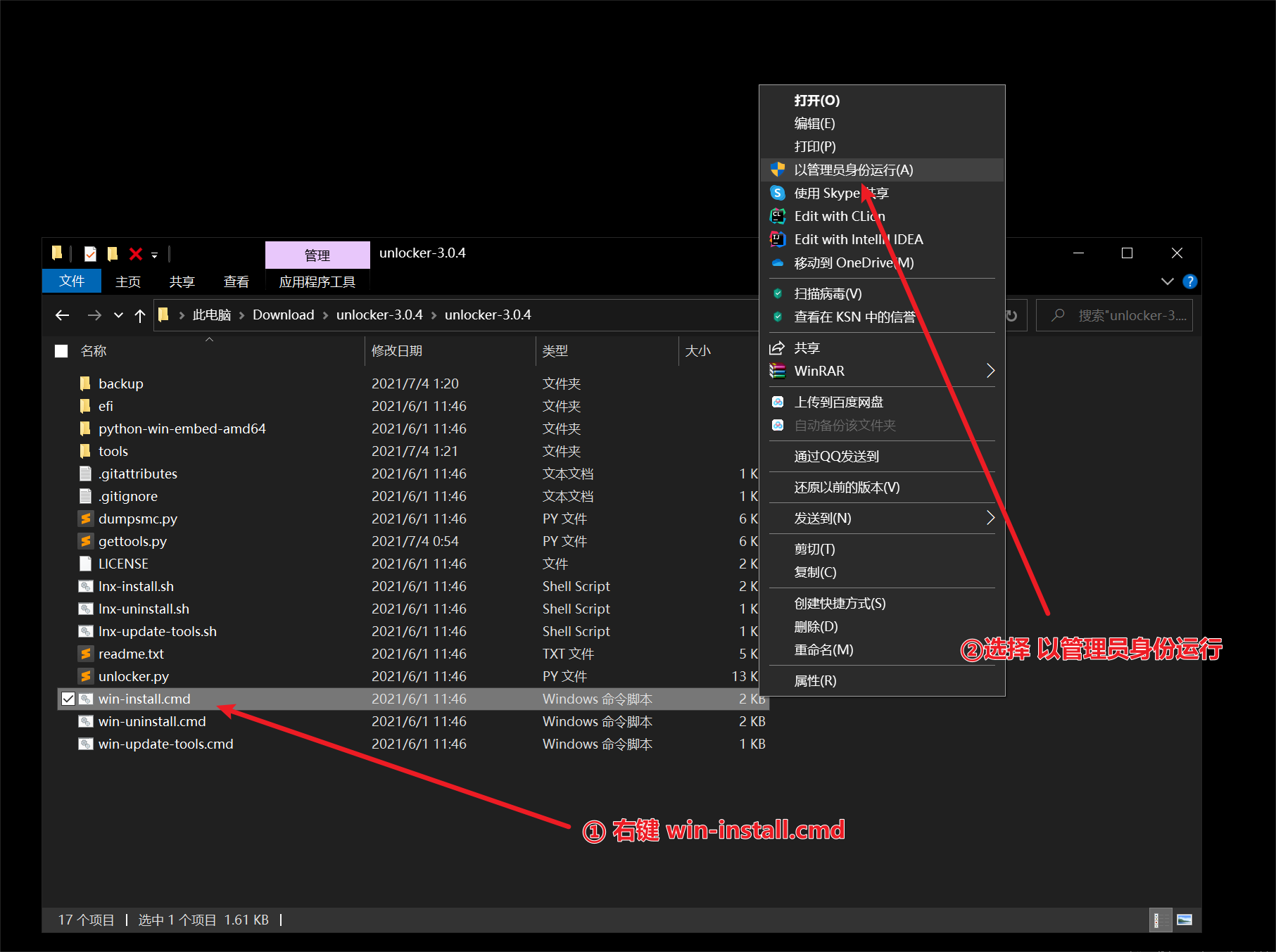Viewport: 1276px width, 952px height.
Task: Click the Skype share icon in context menu
Action: point(778,193)
